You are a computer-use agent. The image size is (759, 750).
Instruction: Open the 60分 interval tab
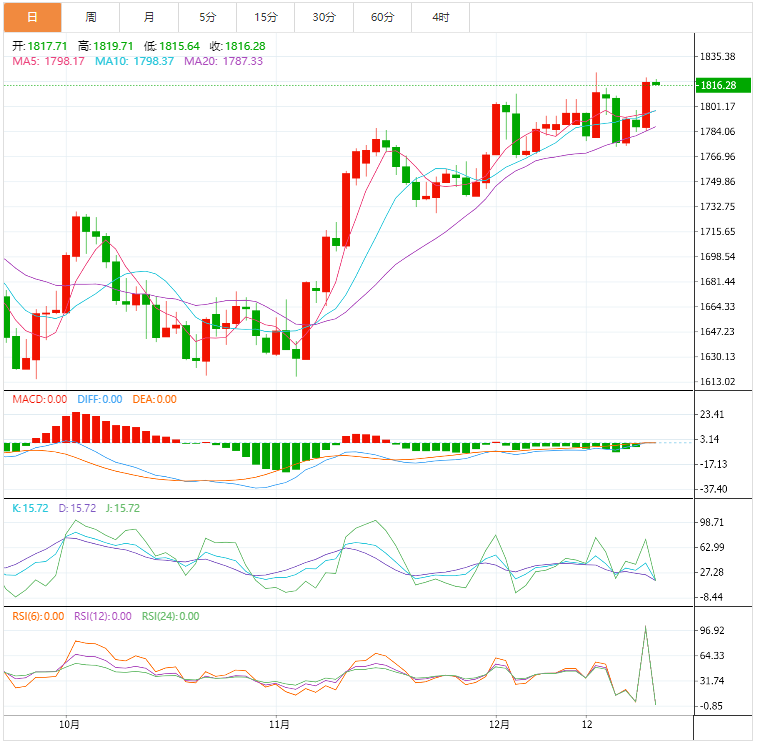click(382, 17)
